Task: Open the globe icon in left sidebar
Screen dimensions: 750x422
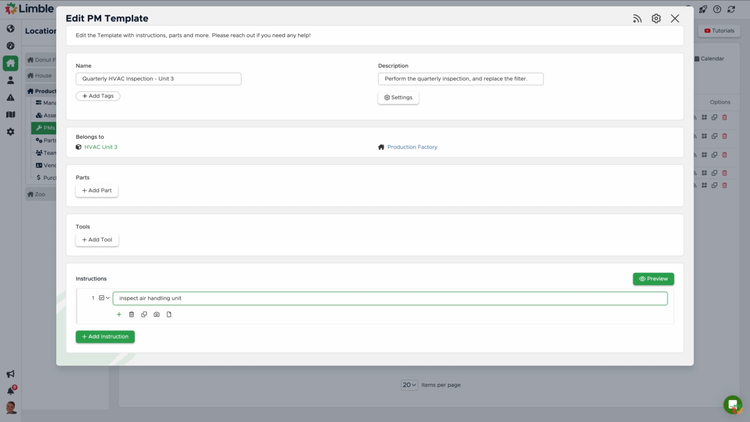Action: click(11, 29)
